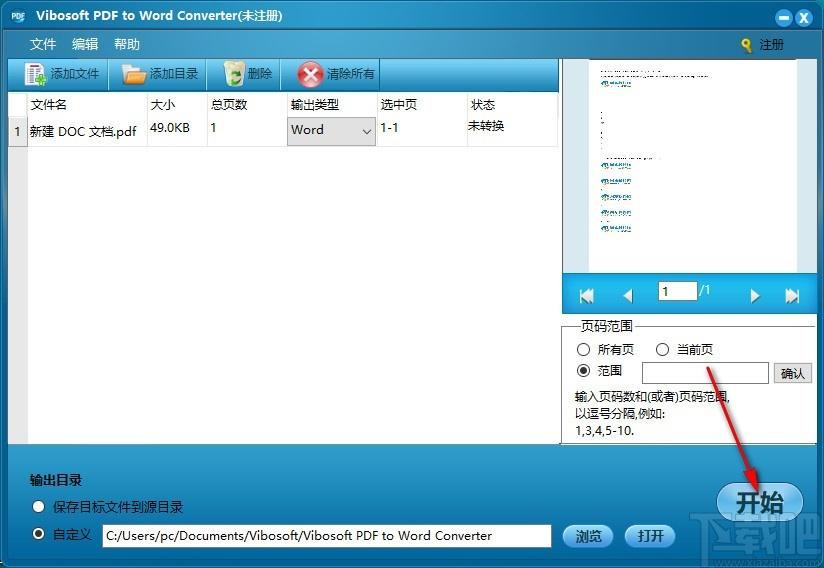
Task: Open the Word output type dropdown
Action: [331, 131]
